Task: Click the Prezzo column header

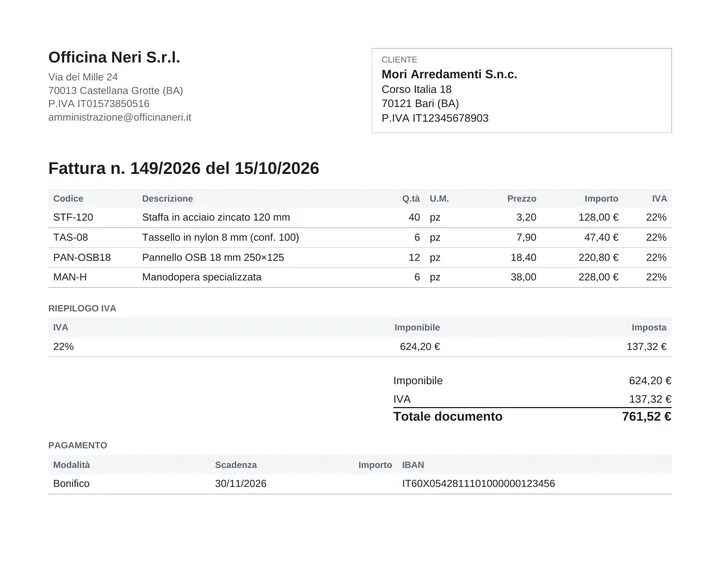Action: pyautogui.click(x=522, y=198)
